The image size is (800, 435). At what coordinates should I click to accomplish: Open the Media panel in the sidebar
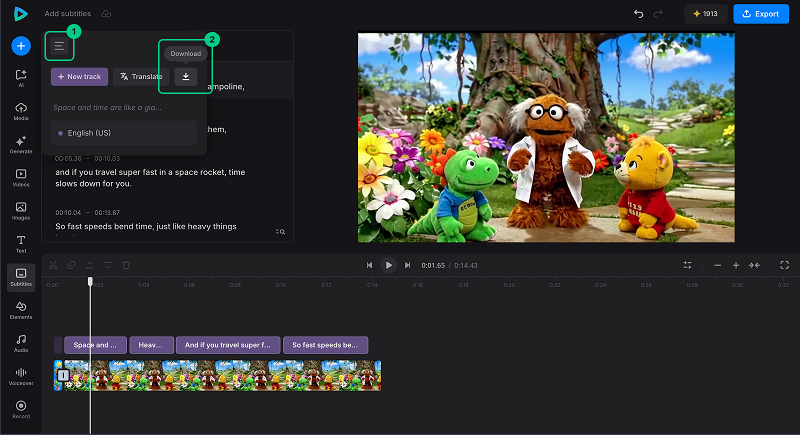click(x=21, y=111)
